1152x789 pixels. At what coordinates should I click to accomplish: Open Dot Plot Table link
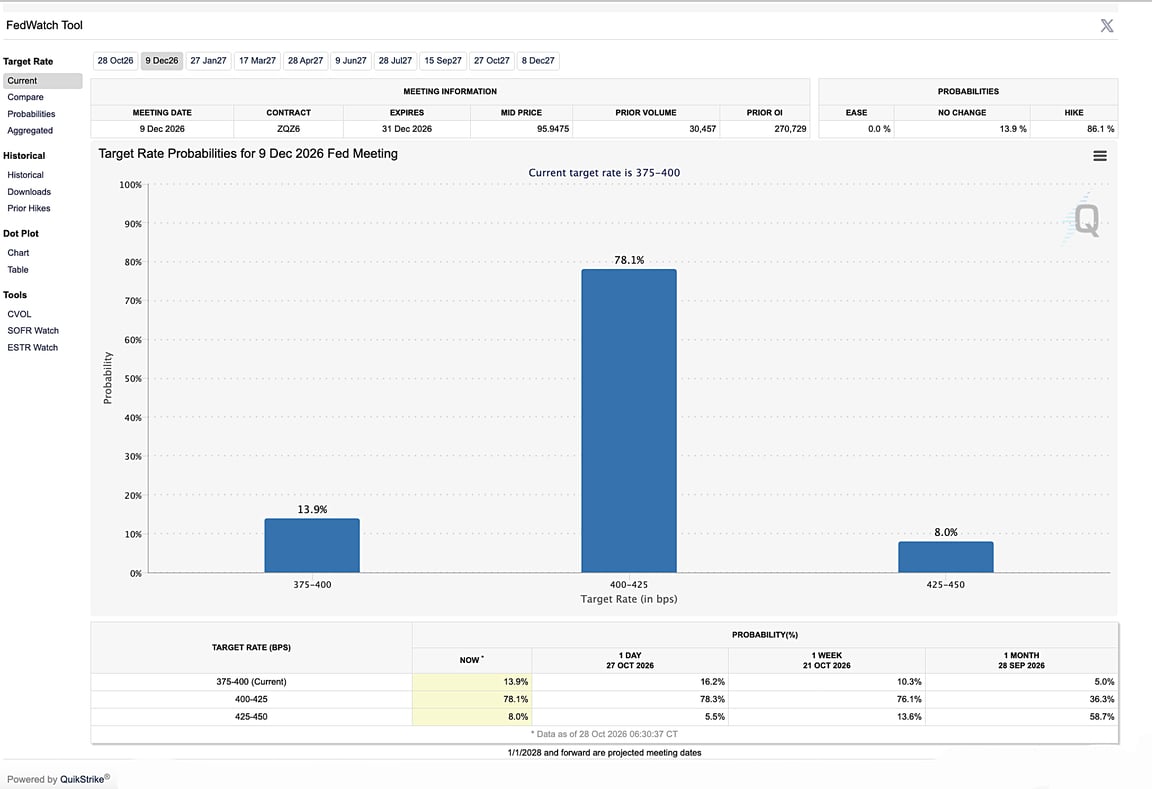(18, 270)
